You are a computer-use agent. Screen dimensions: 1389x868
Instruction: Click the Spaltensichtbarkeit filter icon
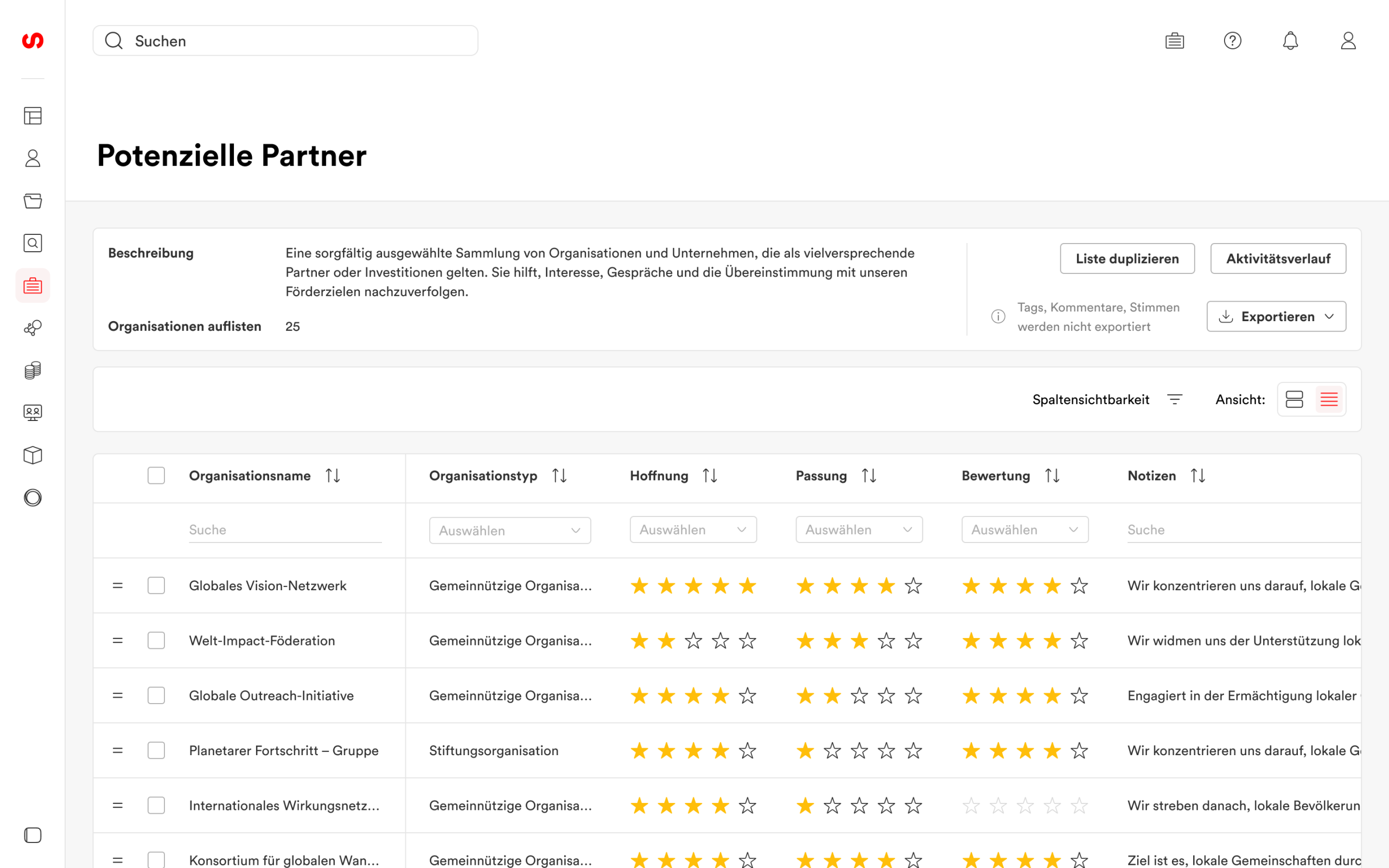point(1174,400)
